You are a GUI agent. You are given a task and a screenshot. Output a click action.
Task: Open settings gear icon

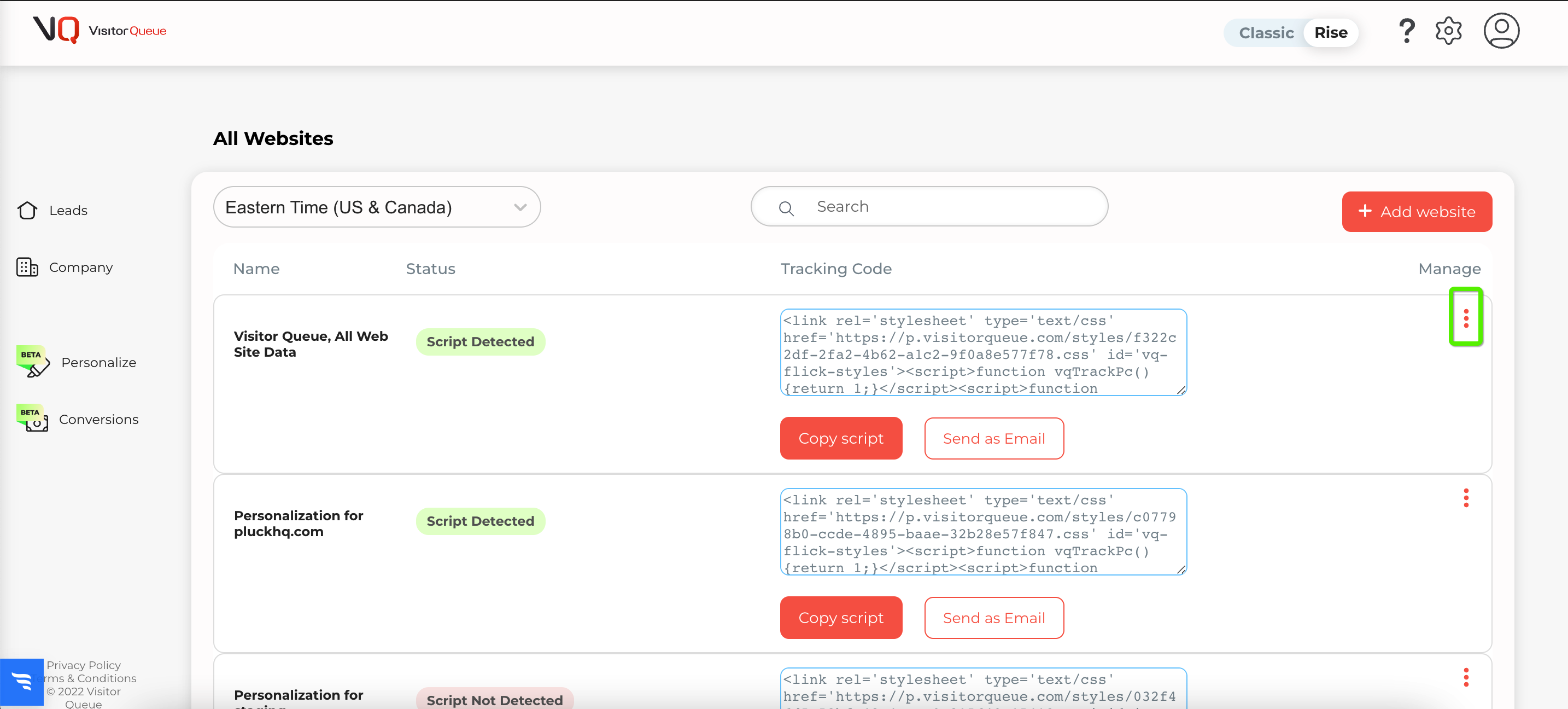[1448, 31]
